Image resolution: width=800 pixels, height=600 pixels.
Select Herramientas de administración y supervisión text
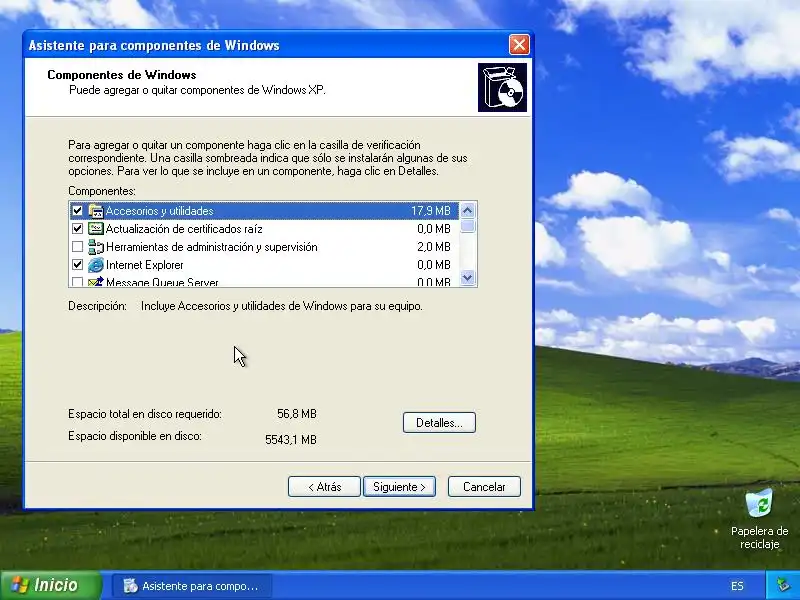pyautogui.click(x=212, y=247)
